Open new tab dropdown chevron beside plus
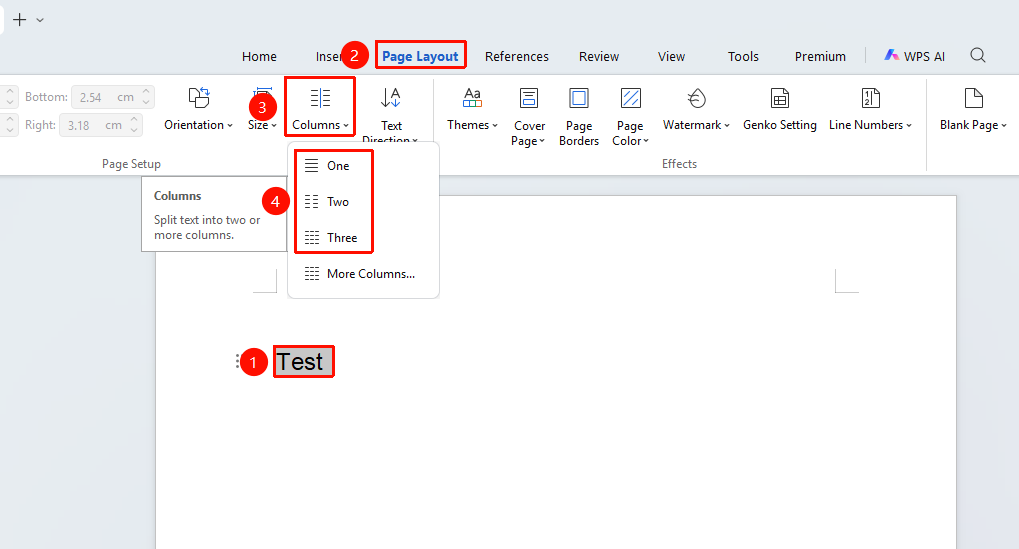Viewport: 1019px width, 549px height. pyautogui.click(x=40, y=20)
